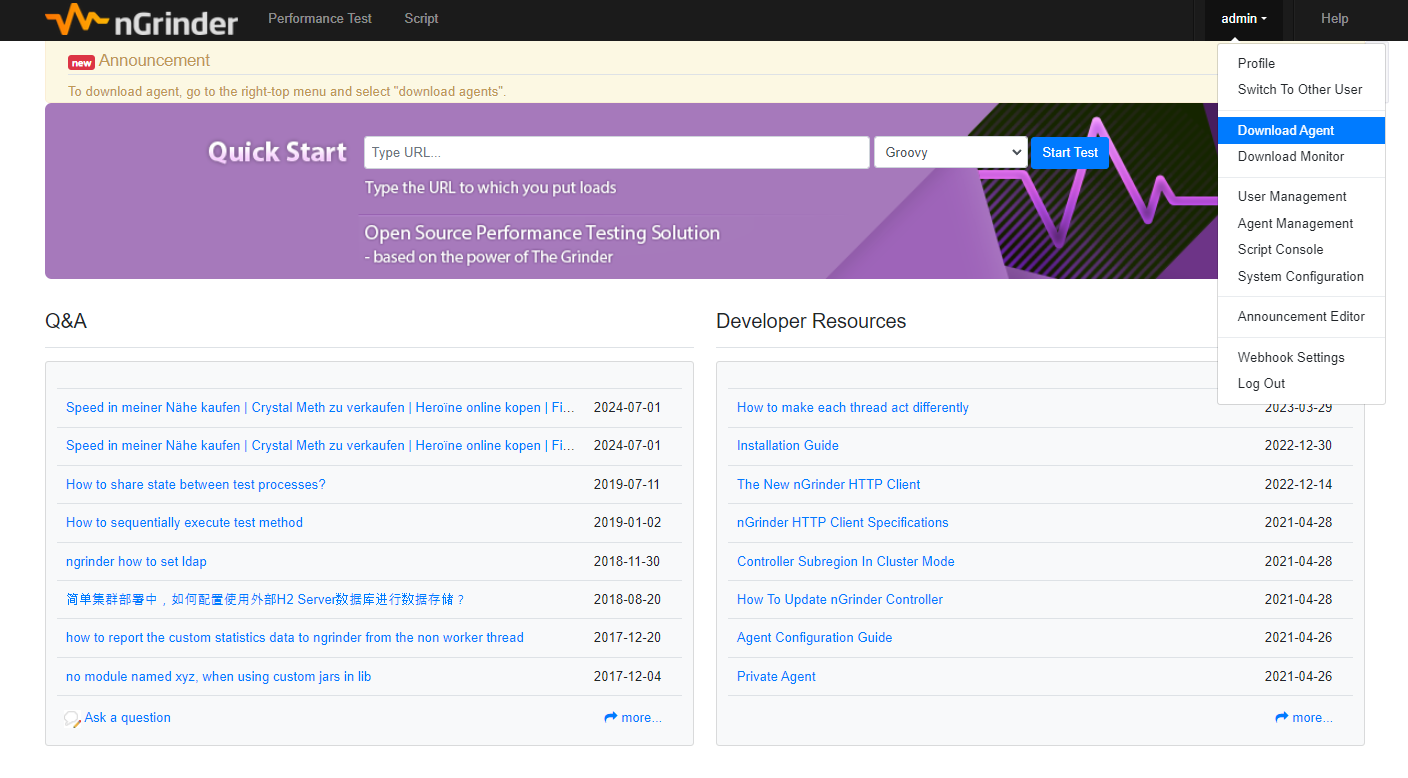1408x778 pixels.
Task: Open the Performance Test tab
Action: coord(320,18)
